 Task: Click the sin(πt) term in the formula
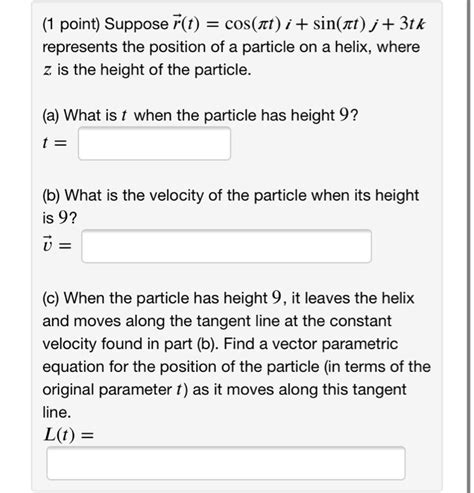[339, 24]
